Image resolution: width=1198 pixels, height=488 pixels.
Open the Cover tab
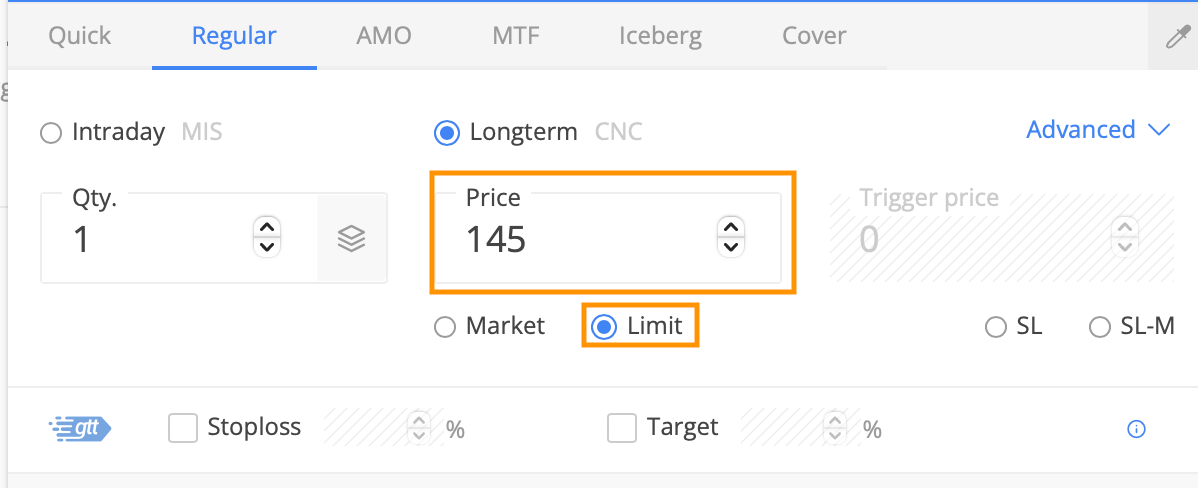814,36
